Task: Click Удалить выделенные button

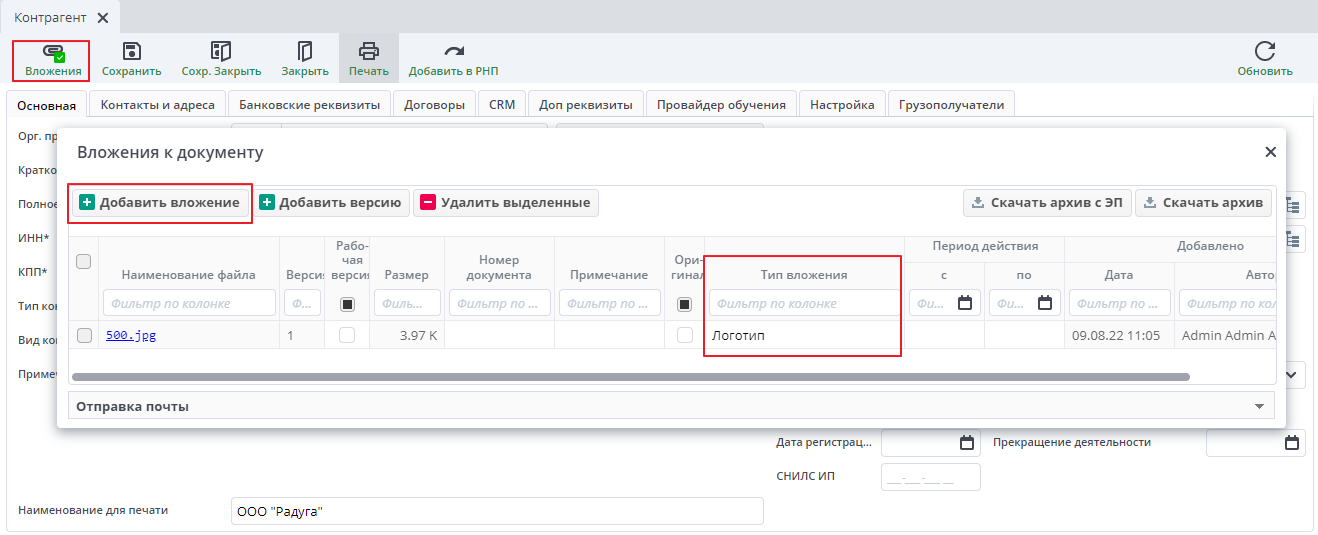Action: point(506,203)
